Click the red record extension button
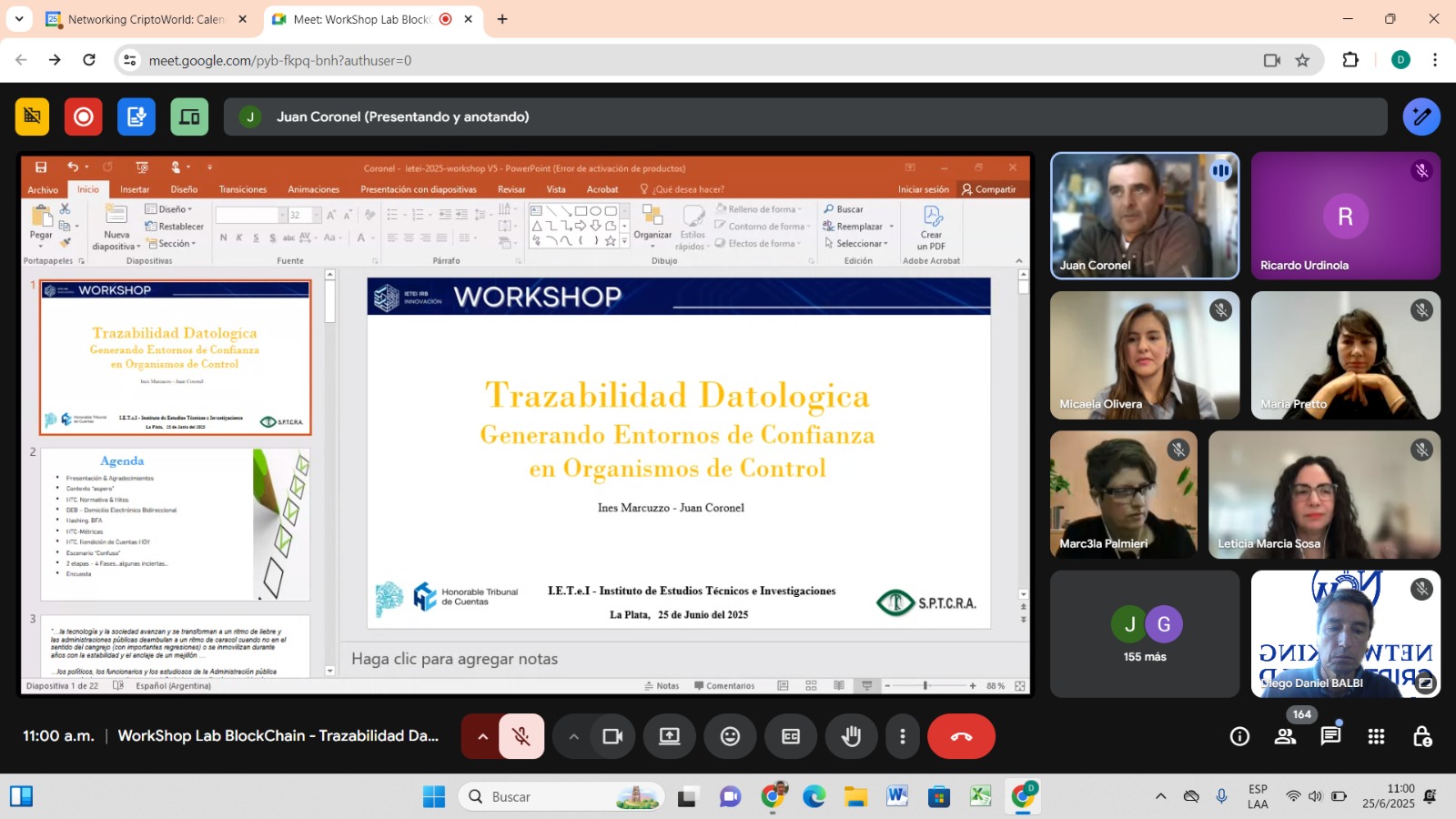 pyautogui.click(x=84, y=116)
